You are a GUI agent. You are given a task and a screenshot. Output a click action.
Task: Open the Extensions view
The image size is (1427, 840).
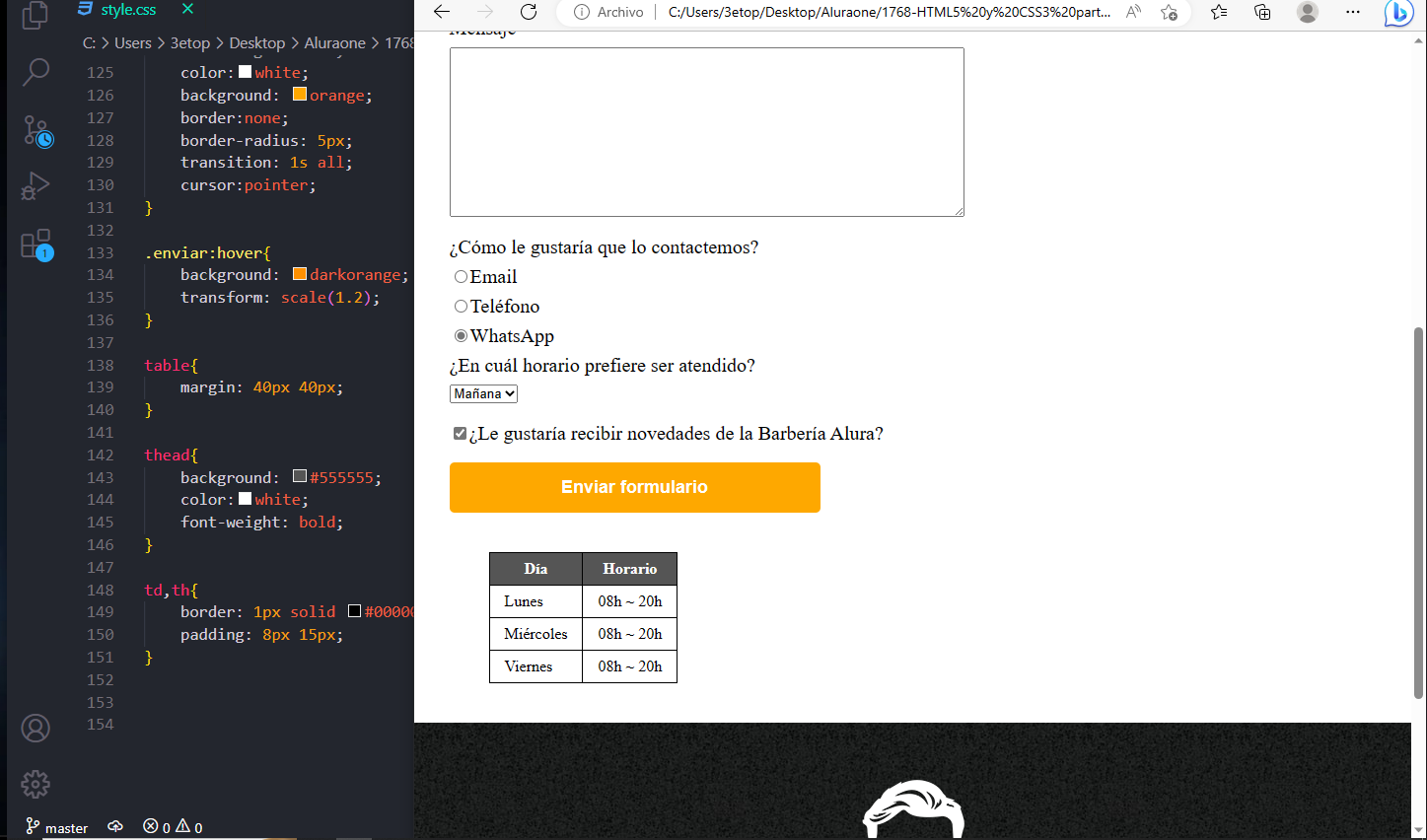pyautogui.click(x=36, y=245)
